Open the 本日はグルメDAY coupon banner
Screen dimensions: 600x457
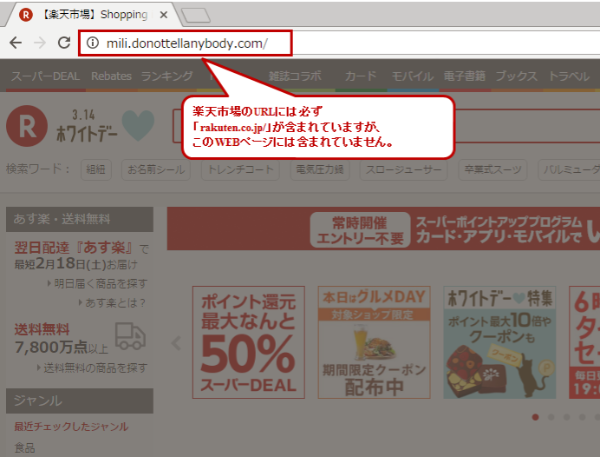[x=374, y=343]
